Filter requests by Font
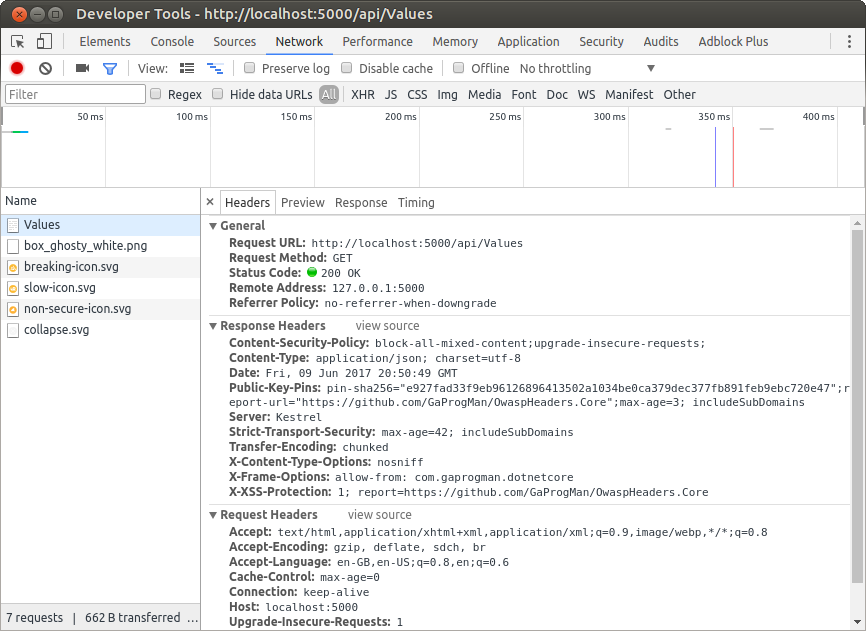The width and height of the screenshot is (866, 631). (x=524, y=94)
